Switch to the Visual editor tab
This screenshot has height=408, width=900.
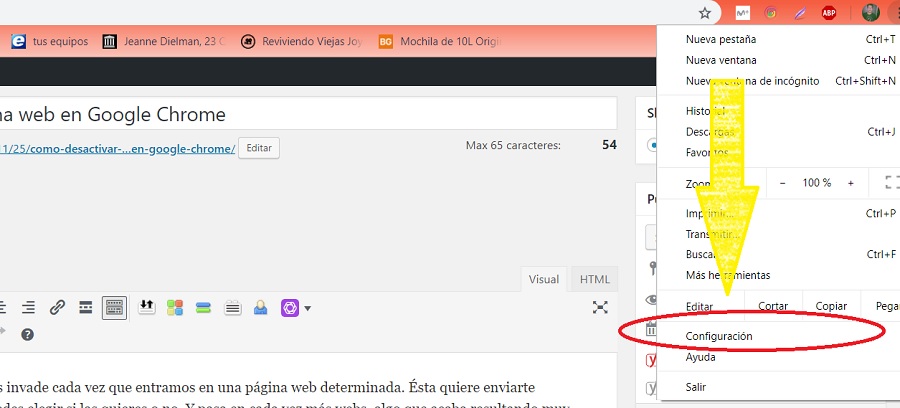544,279
